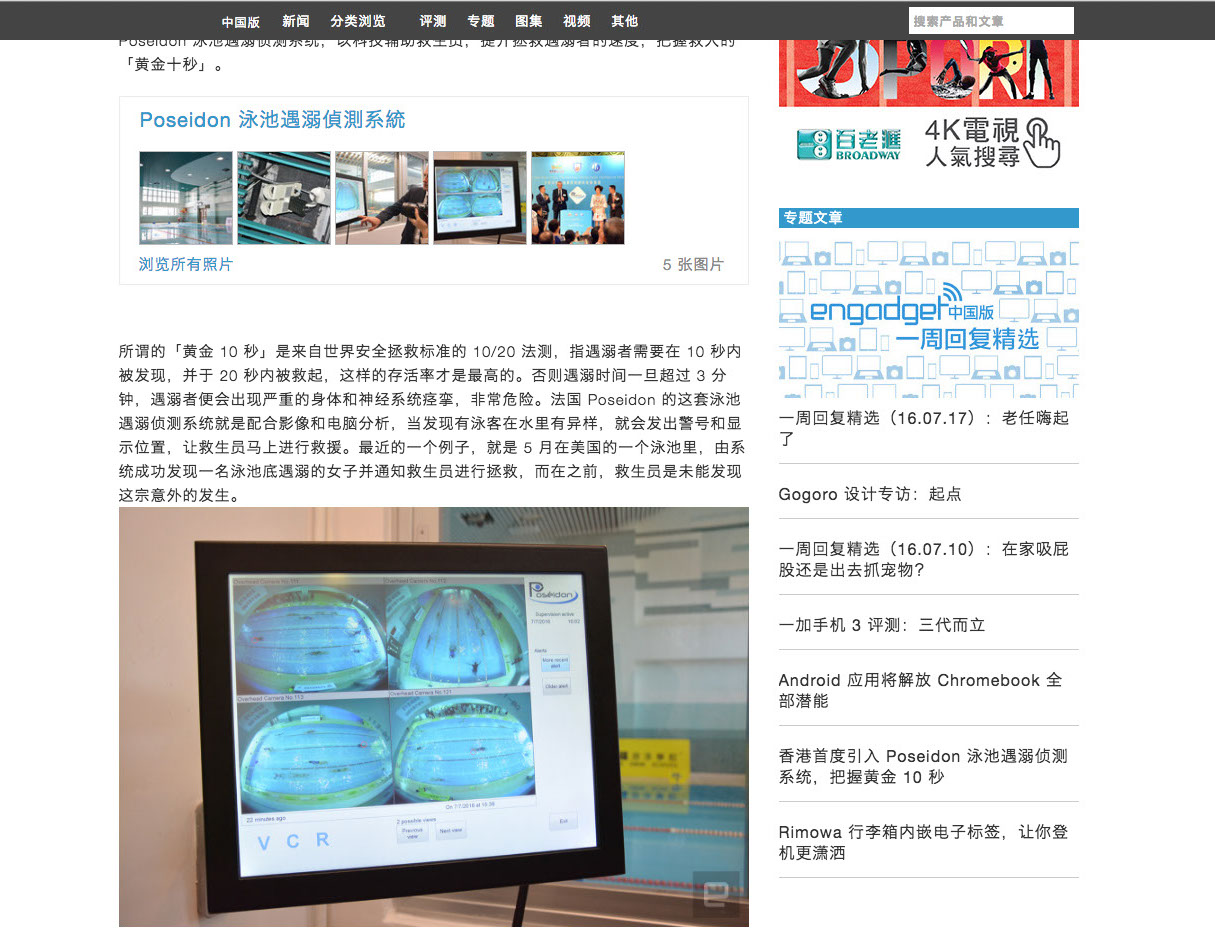Image resolution: width=1215 pixels, height=928 pixels.
Task: Expand the 分类浏览 category menu
Action: (357, 21)
